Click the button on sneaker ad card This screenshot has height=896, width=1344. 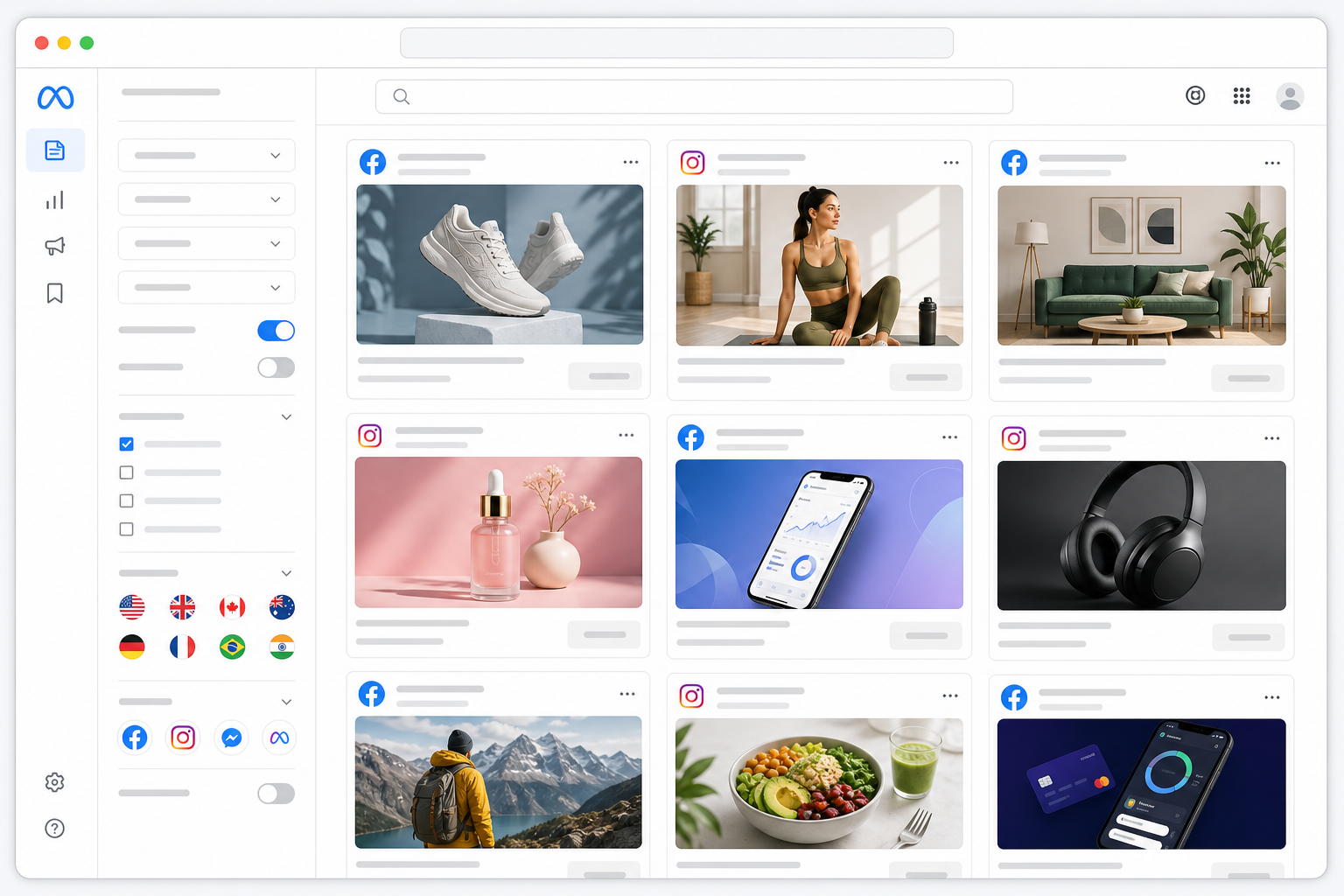coord(605,376)
